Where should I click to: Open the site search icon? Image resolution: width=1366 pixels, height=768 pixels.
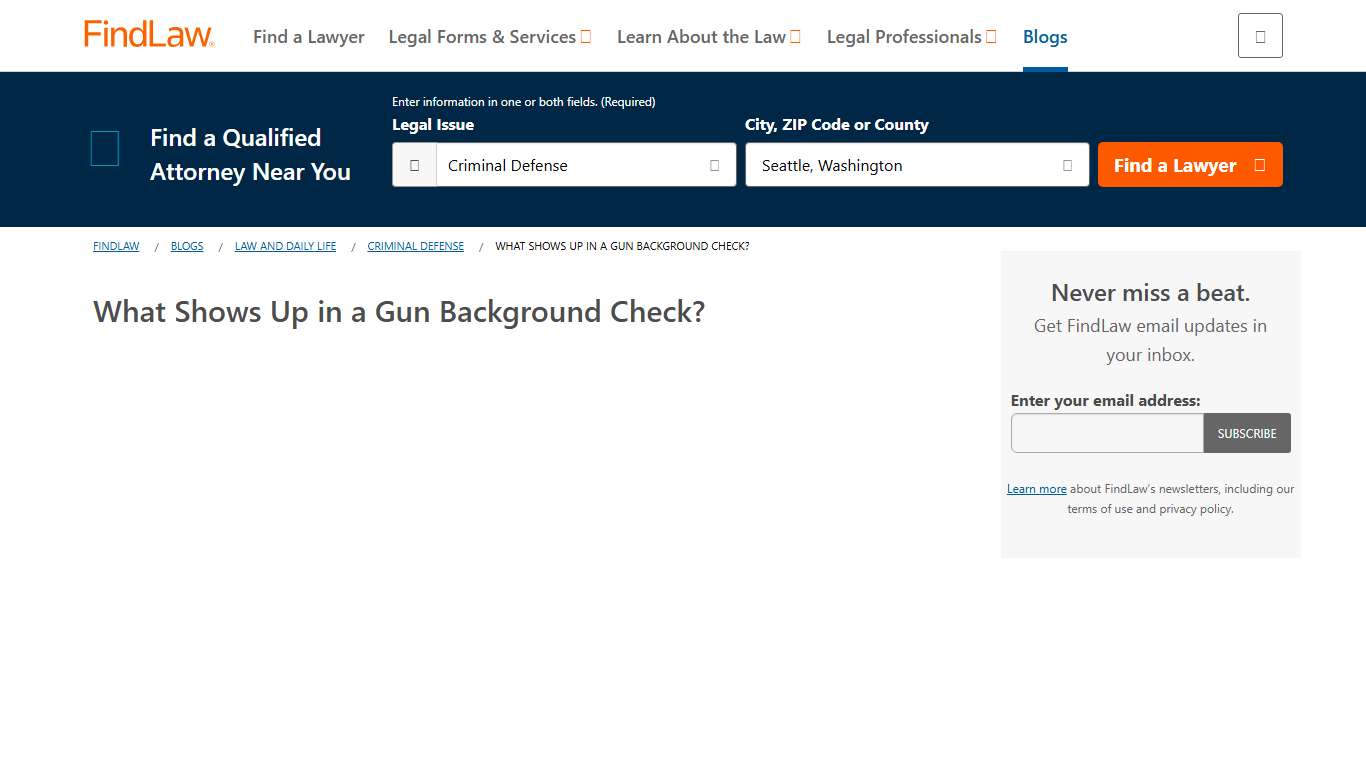coord(1259,34)
